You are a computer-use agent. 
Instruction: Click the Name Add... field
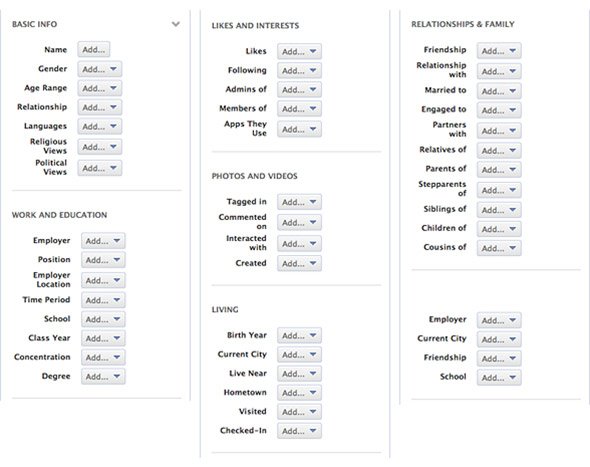pos(94,49)
